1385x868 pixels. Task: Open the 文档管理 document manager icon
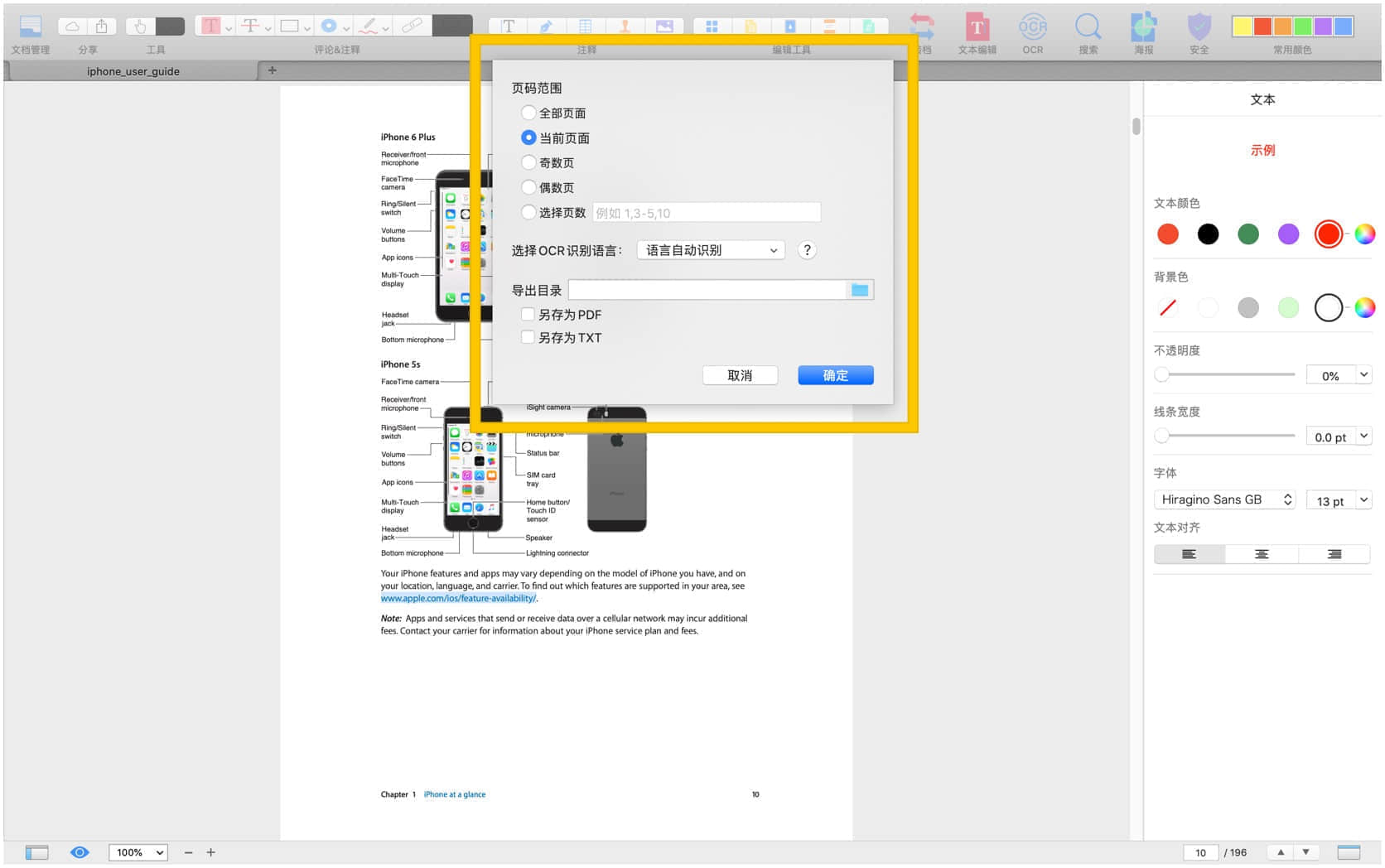(31, 26)
